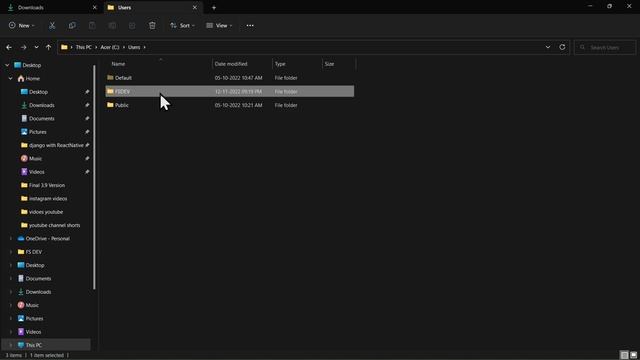Switch to details view layout icon
Viewport: 640px width, 360px height.
(x=624, y=355)
